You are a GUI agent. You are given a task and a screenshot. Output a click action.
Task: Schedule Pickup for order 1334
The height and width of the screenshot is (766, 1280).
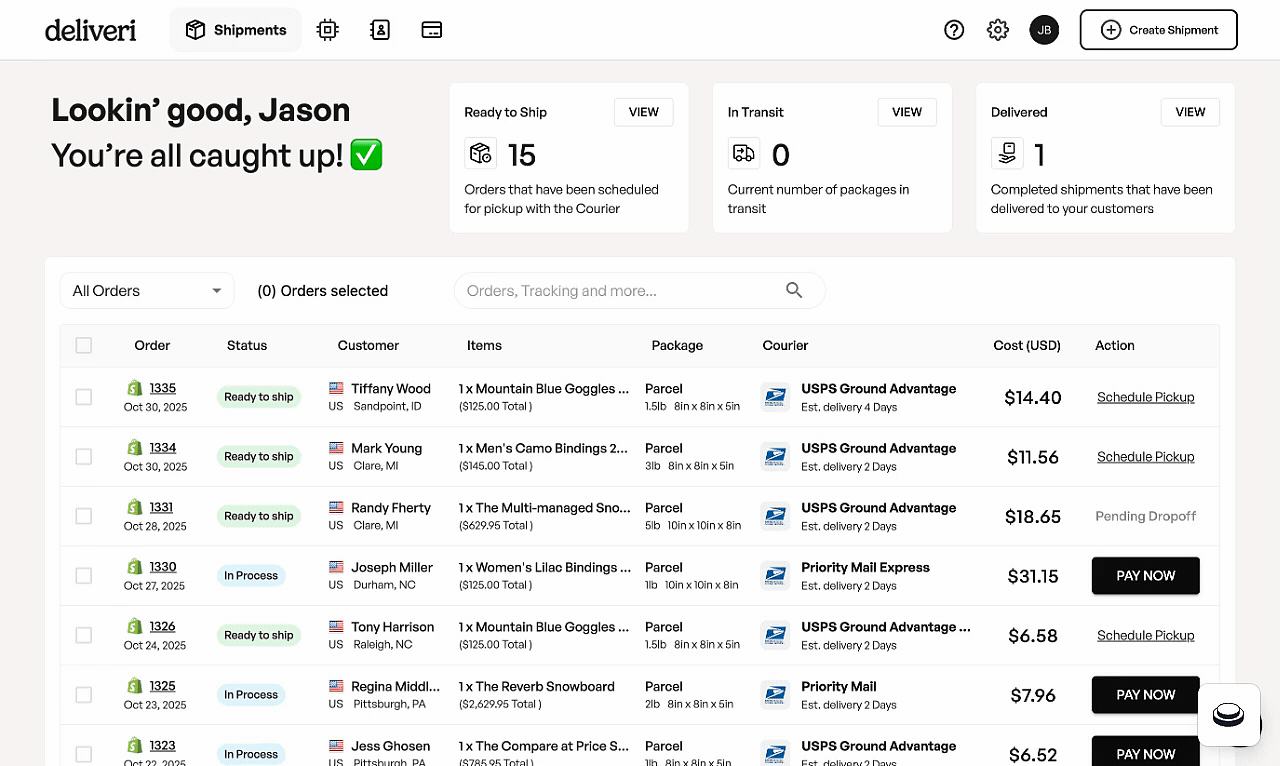pyautogui.click(x=1146, y=457)
